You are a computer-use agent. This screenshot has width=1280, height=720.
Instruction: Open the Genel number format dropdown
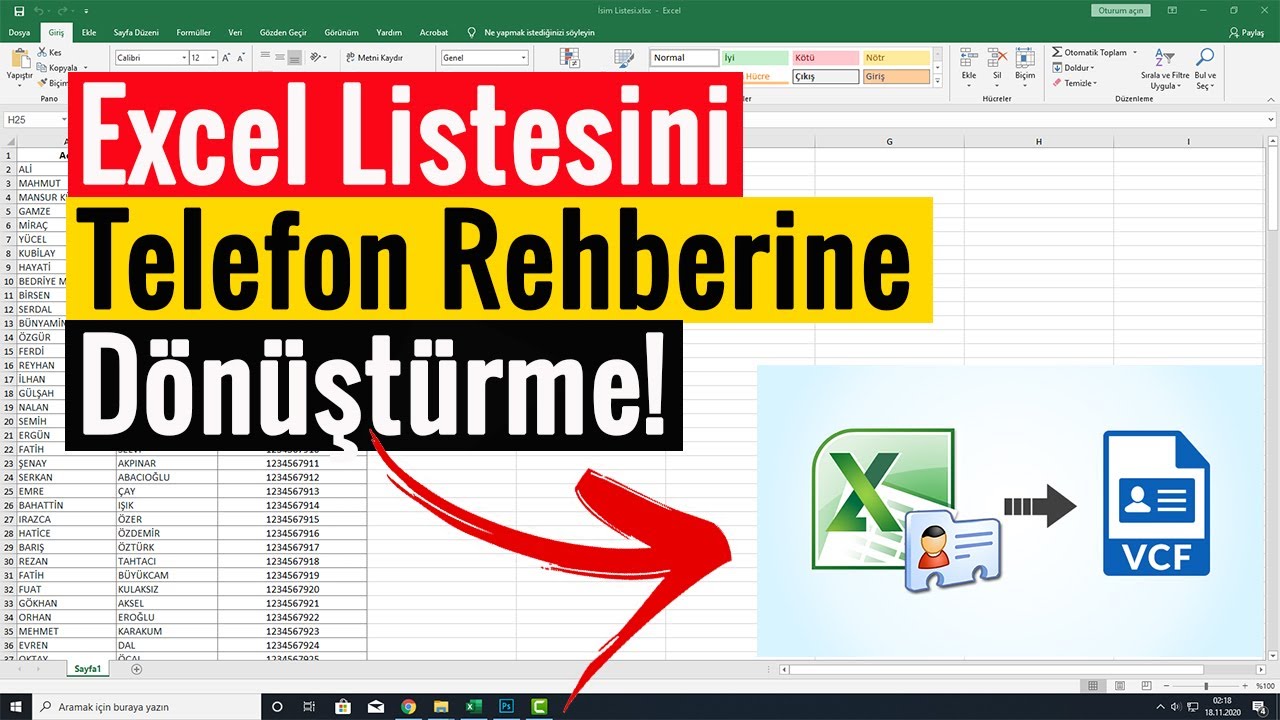coord(523,58)
